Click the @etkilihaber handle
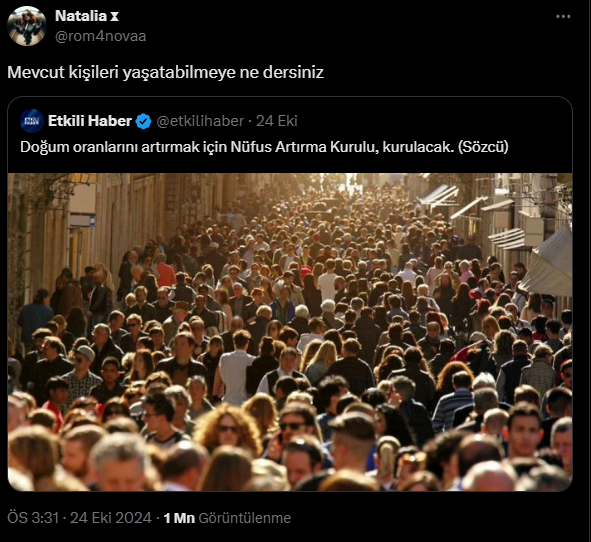Viewport: 591px width, 542px height. point(200,121)
